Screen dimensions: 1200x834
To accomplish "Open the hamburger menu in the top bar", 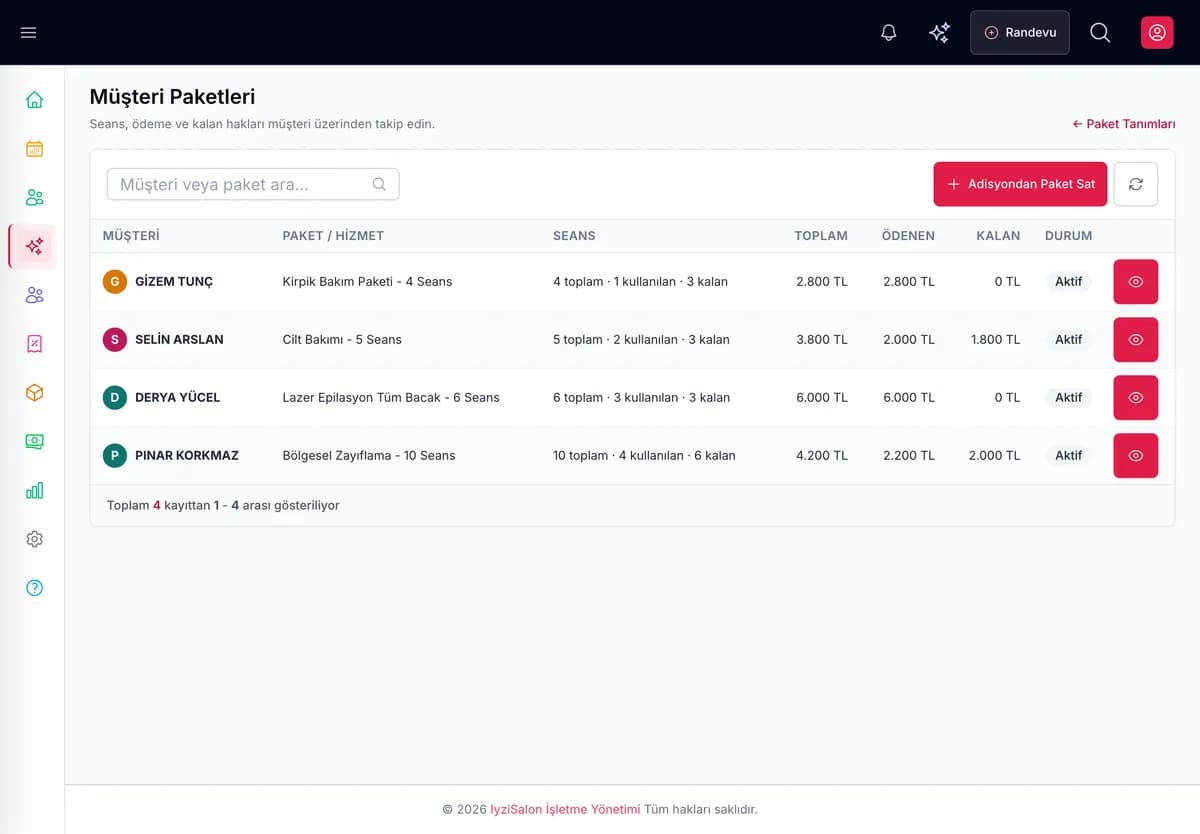I will click(x=28, y=33).
